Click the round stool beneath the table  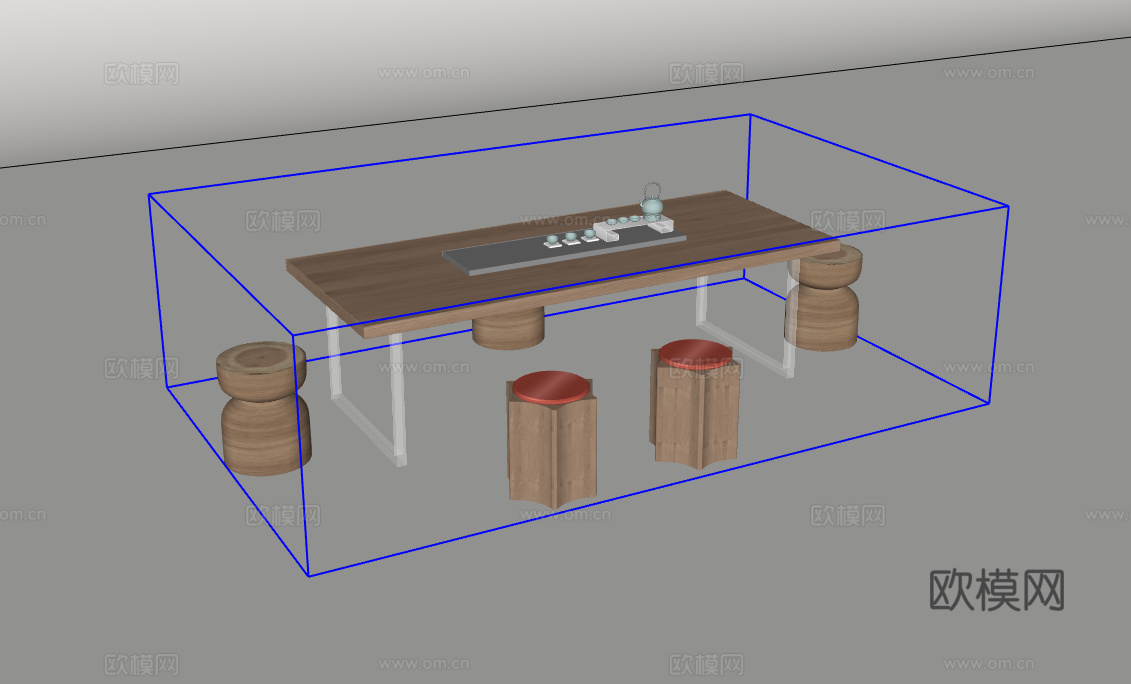[508, 328]
